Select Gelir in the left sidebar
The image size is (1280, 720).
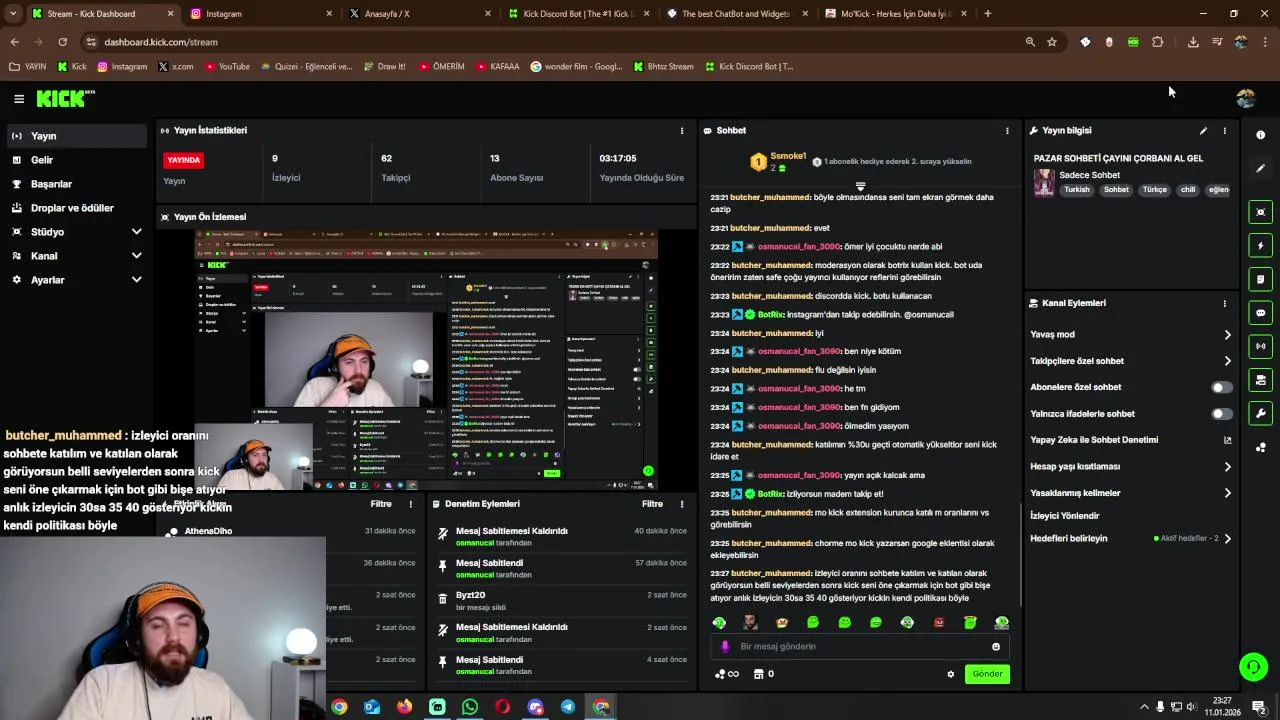(75, 160)
